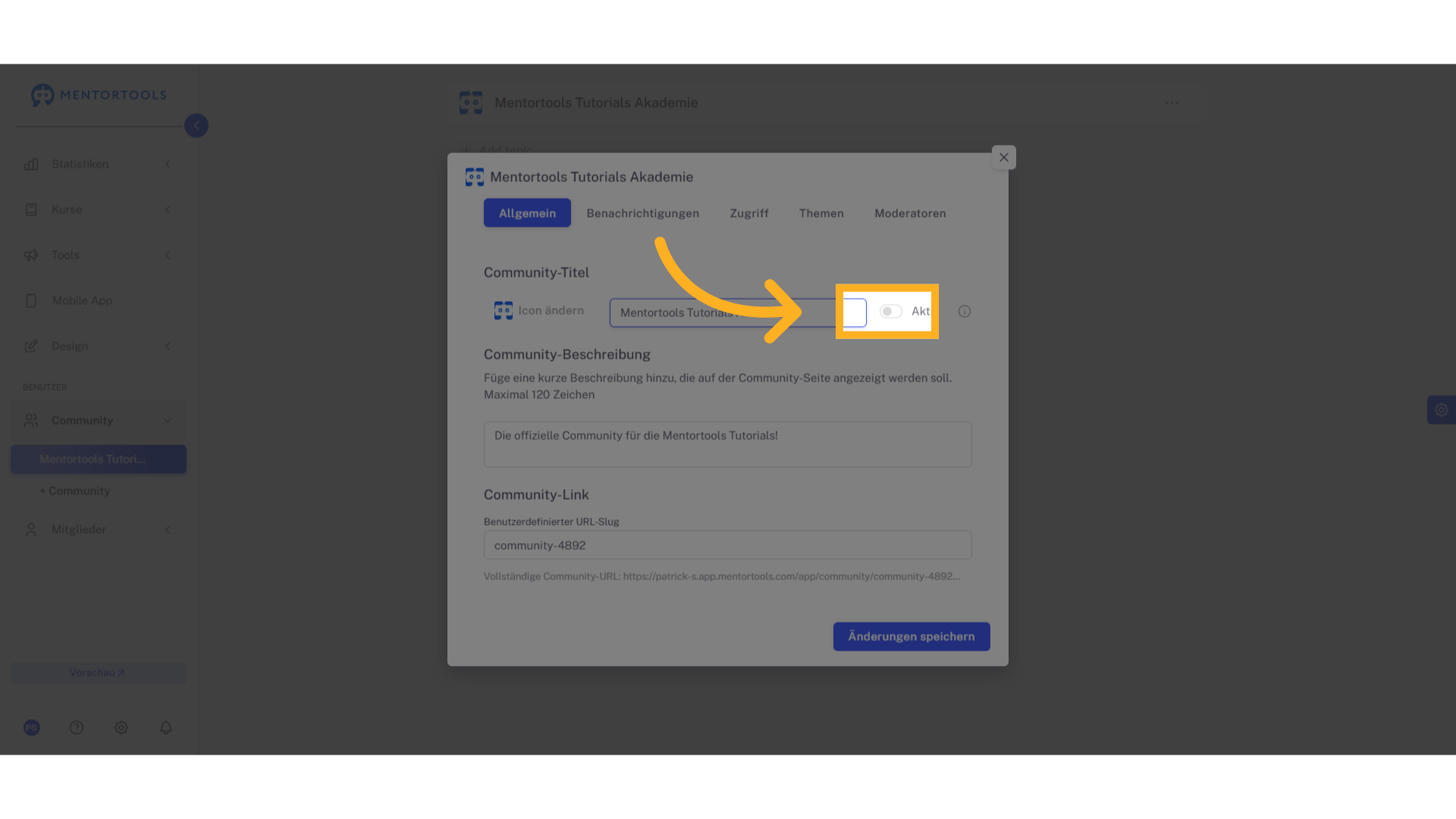
Task: Open the Benachrichtigungen tab
Action: (643, 213)
